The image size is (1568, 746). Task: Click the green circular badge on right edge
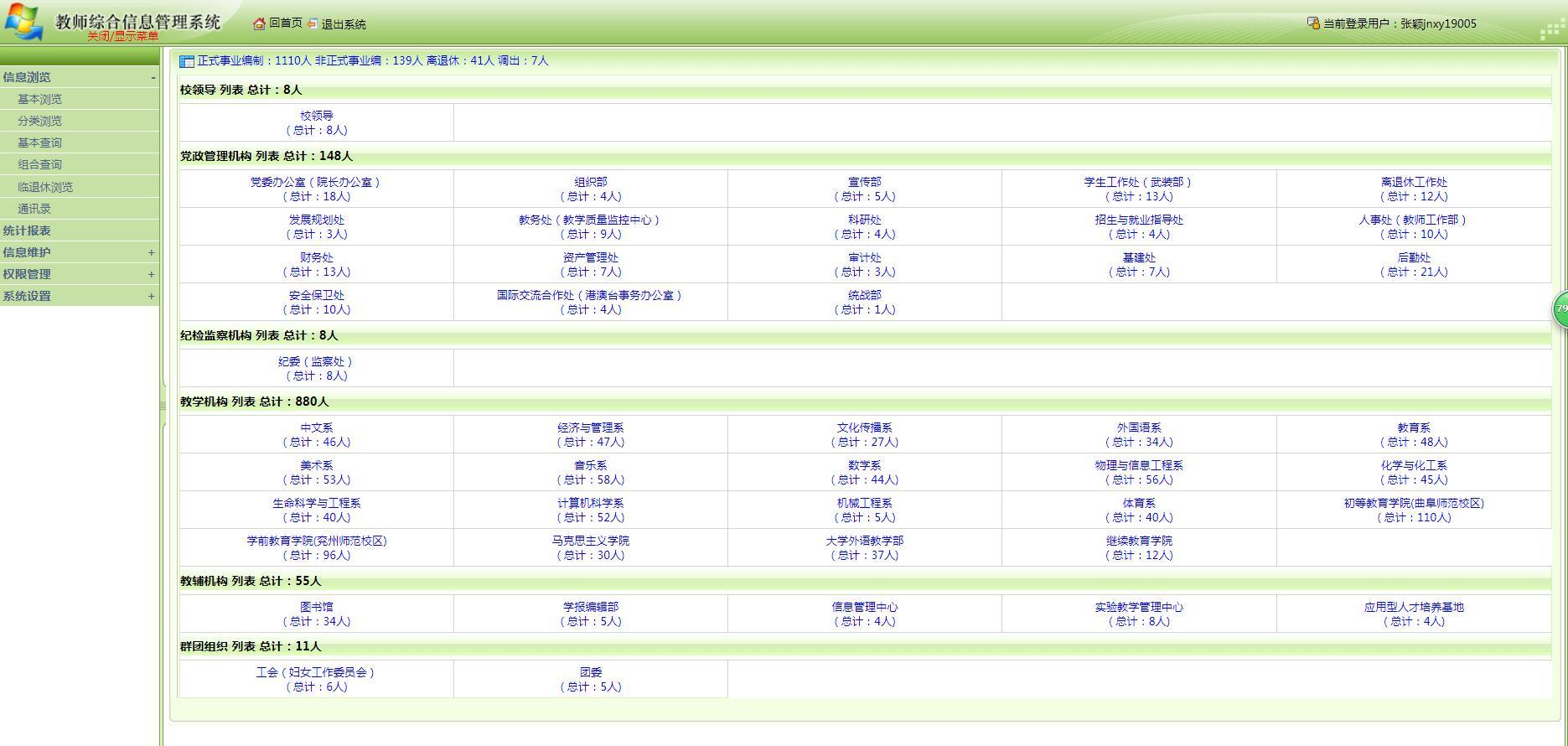coord(1560,309)
